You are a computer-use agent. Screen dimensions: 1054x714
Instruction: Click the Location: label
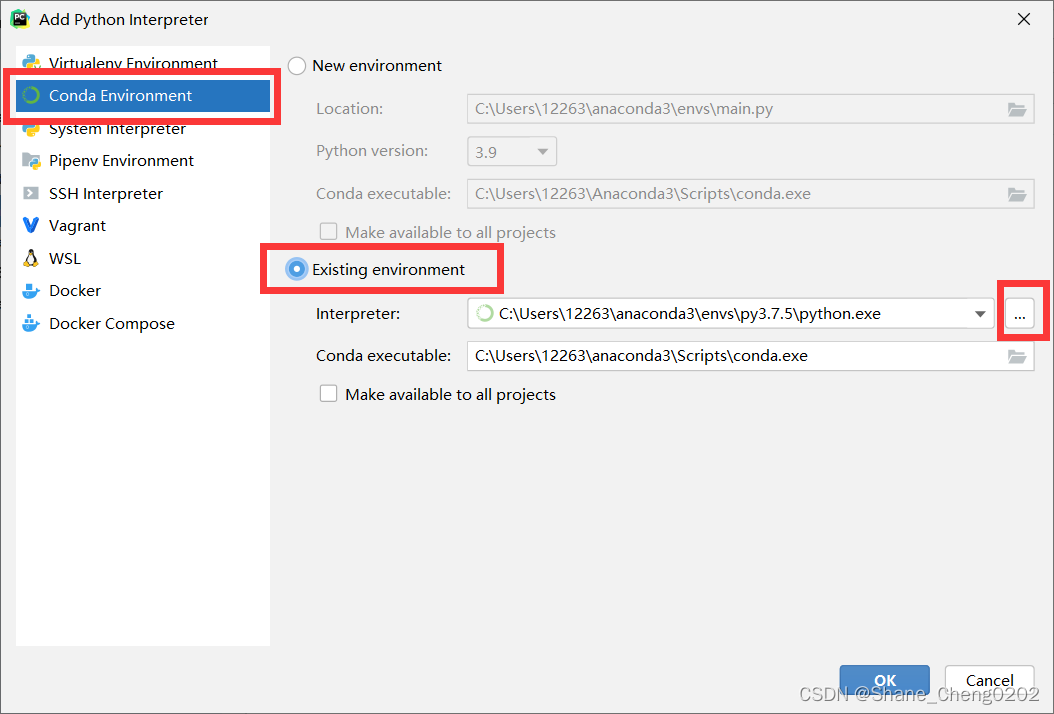tap(350, 109)
